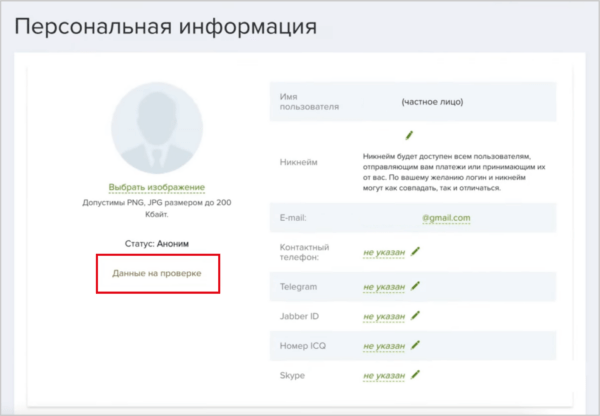Click the 'Контактный телефон:' label
Image resolution: width=600 pixels, height=416 pixels.
tap(305, 252)
